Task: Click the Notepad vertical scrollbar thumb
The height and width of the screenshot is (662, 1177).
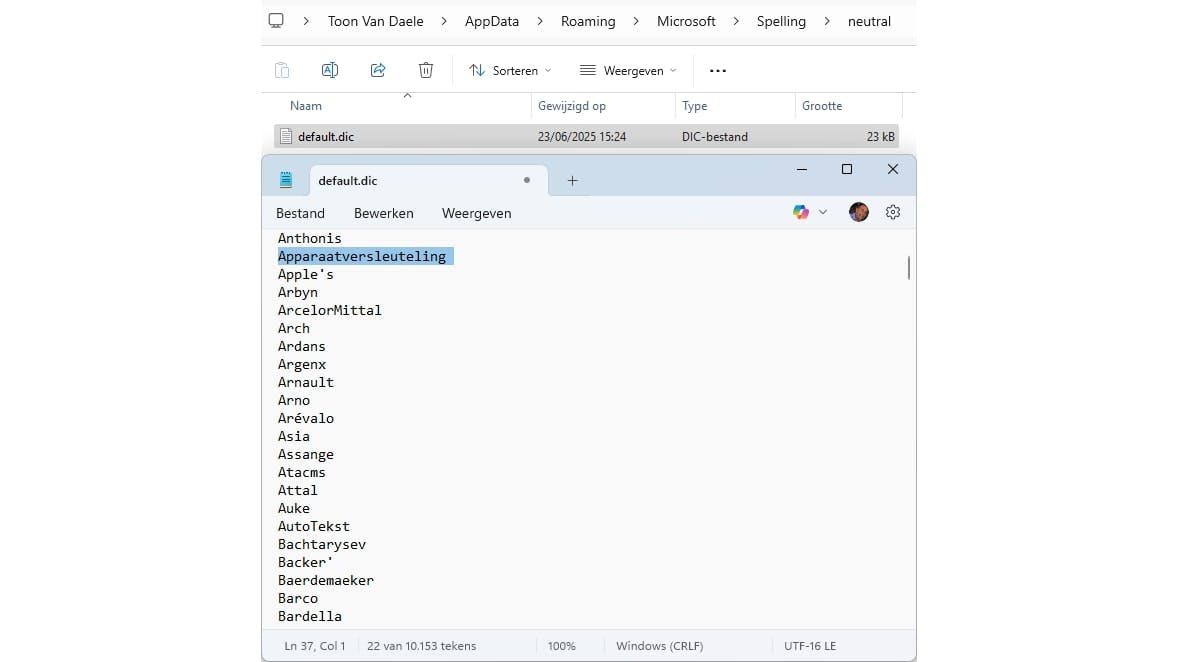Action: (x=908, y=268)
